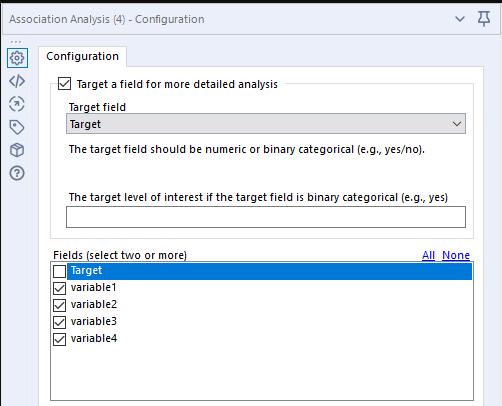
Task: Open the Configuration gear icon in sidebar
Action: (x=17, y=58)
